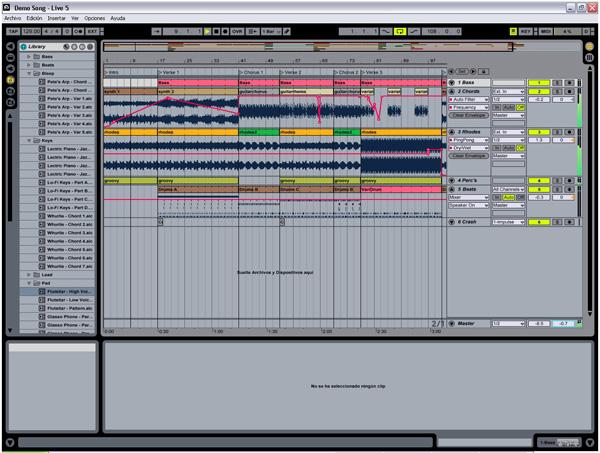Image resolution: width=600 pixels, height=453 pixels.
Task: Toggle the punch-in switch
Action: tap(385, 31)
